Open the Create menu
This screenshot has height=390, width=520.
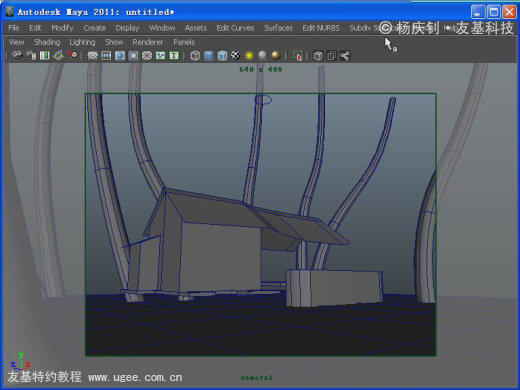pos(95,28)
